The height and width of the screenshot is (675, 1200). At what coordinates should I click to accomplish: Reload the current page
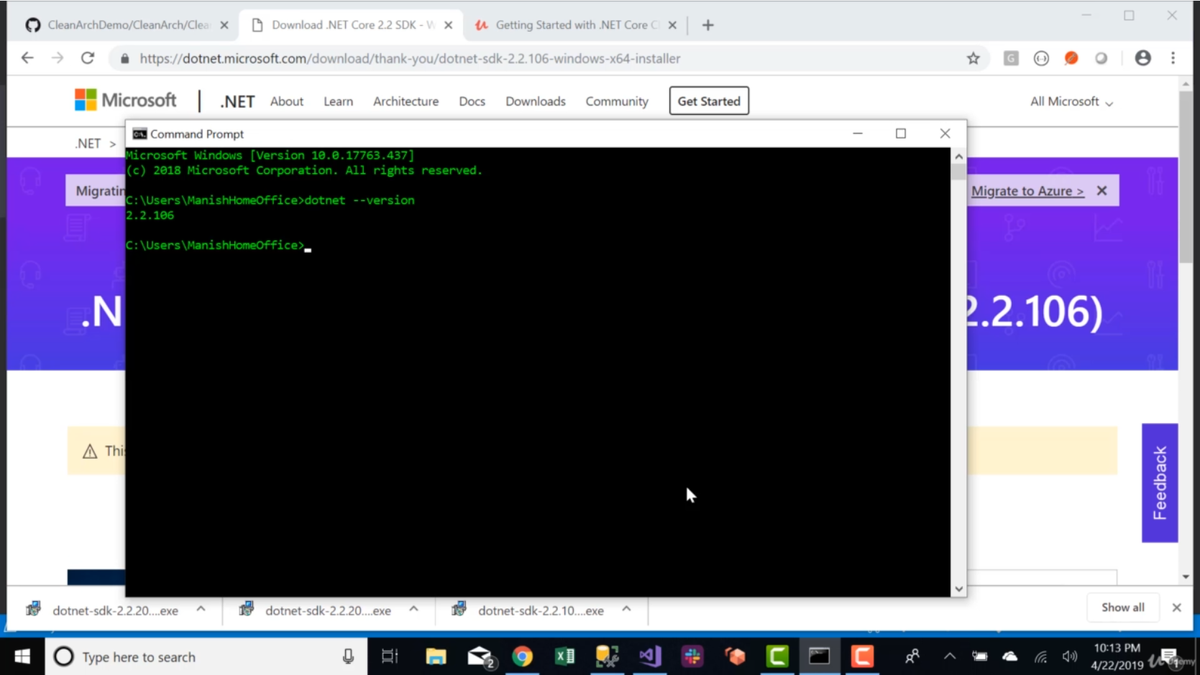point(88,58)
